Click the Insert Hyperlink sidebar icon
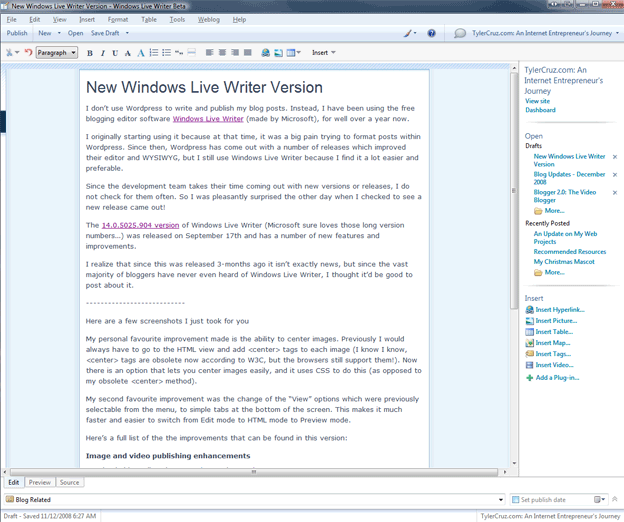624x522 pixels. pos(529,310)
